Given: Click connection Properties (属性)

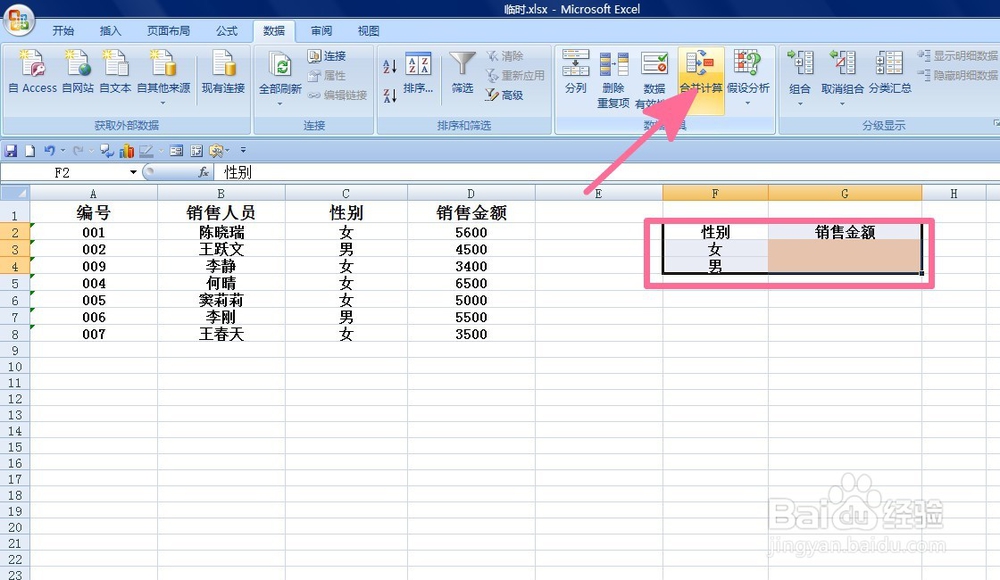Looking at the screenshot, I should 327,75.
